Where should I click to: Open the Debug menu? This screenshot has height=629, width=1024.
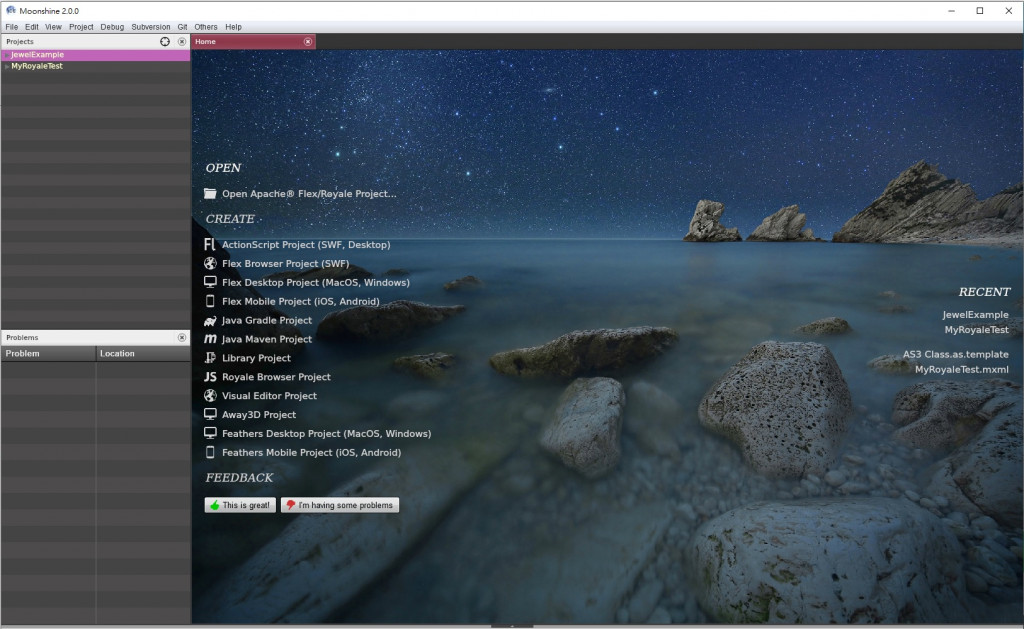coord(112,27)
